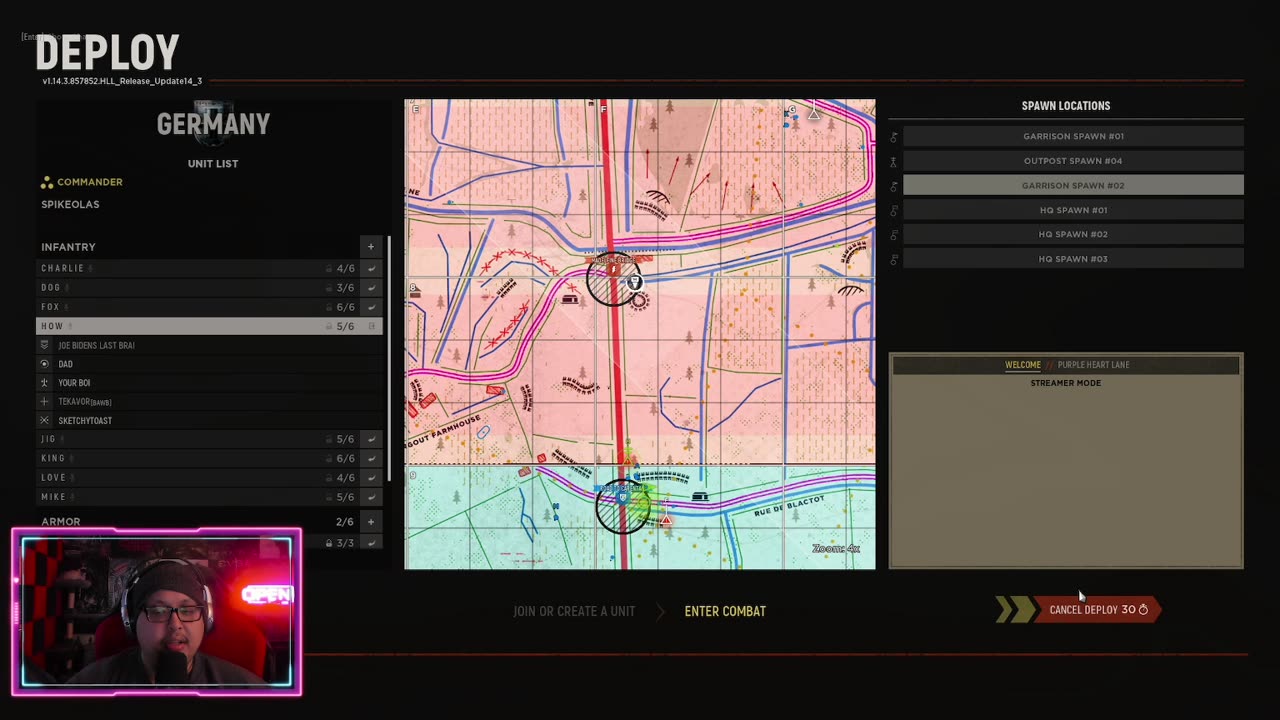Expand the Love squad row
This screenshot has height=720, width=1280.
(x=199, y=478)
